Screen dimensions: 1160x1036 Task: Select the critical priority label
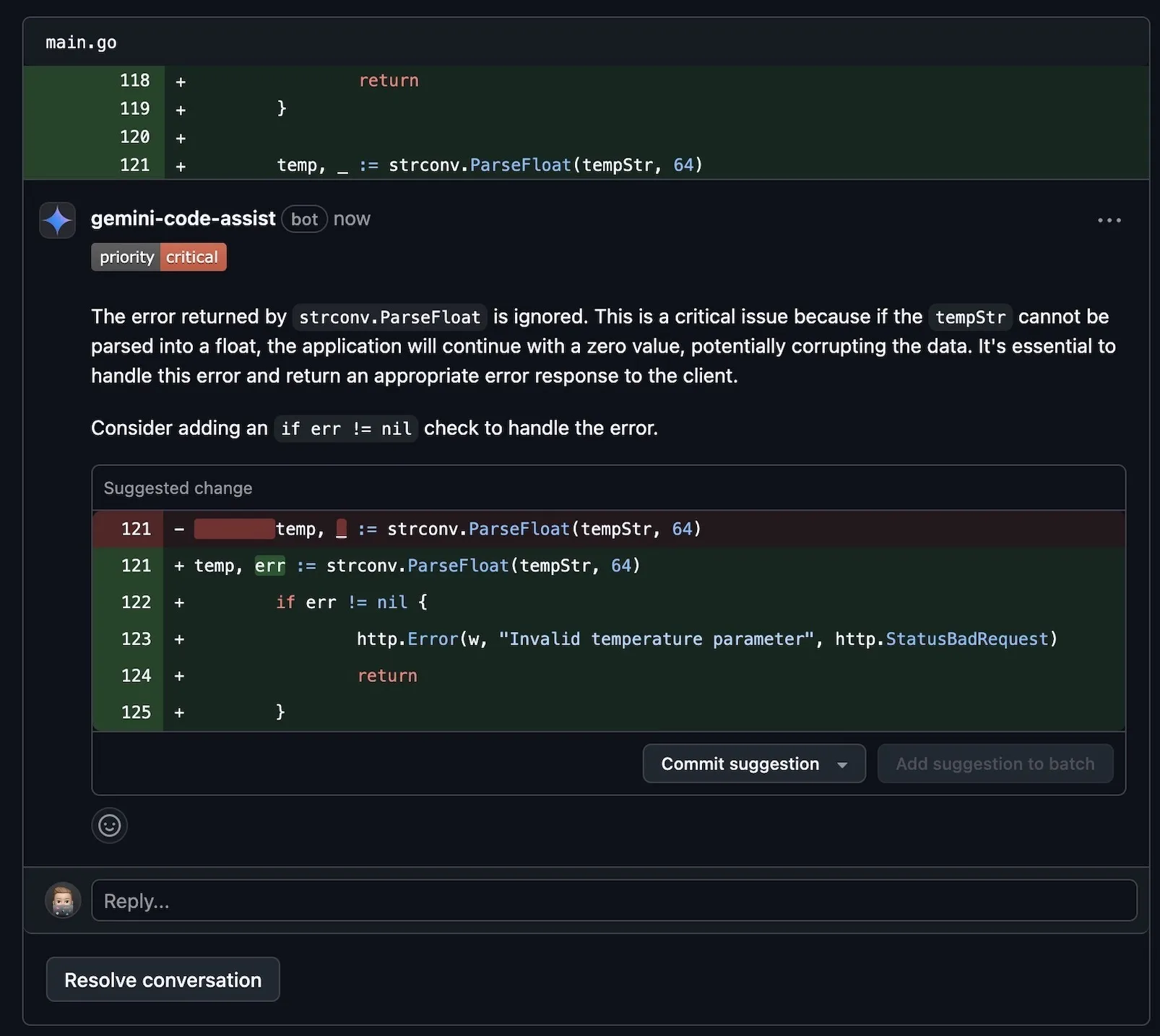[191, 256]
